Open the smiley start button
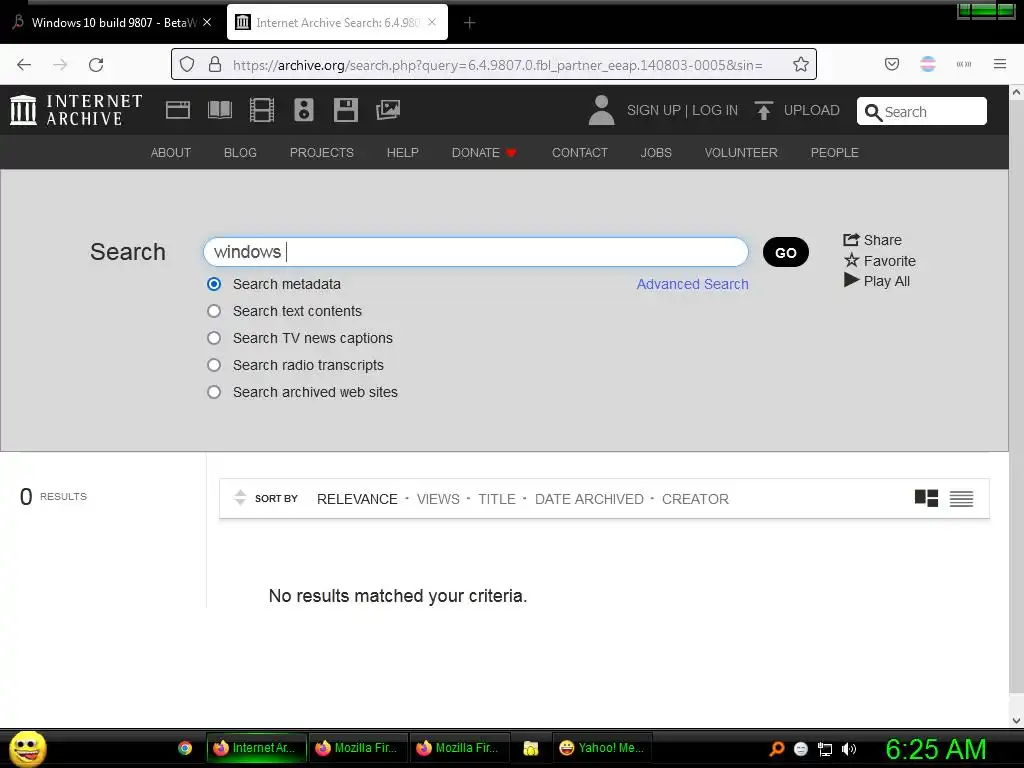The height and width of the screenshot is (768, 1024). [x=27, y=748]
